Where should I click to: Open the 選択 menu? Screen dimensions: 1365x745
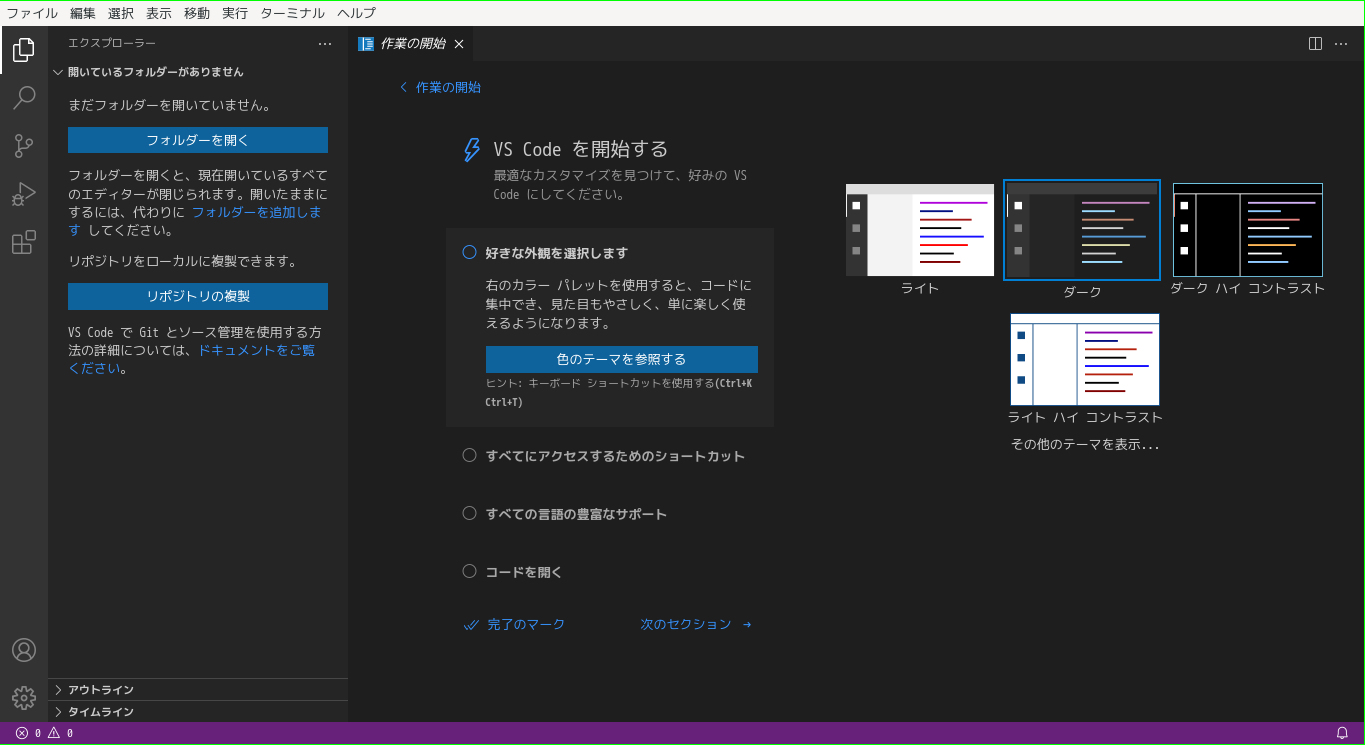click(x=121, y=13)
